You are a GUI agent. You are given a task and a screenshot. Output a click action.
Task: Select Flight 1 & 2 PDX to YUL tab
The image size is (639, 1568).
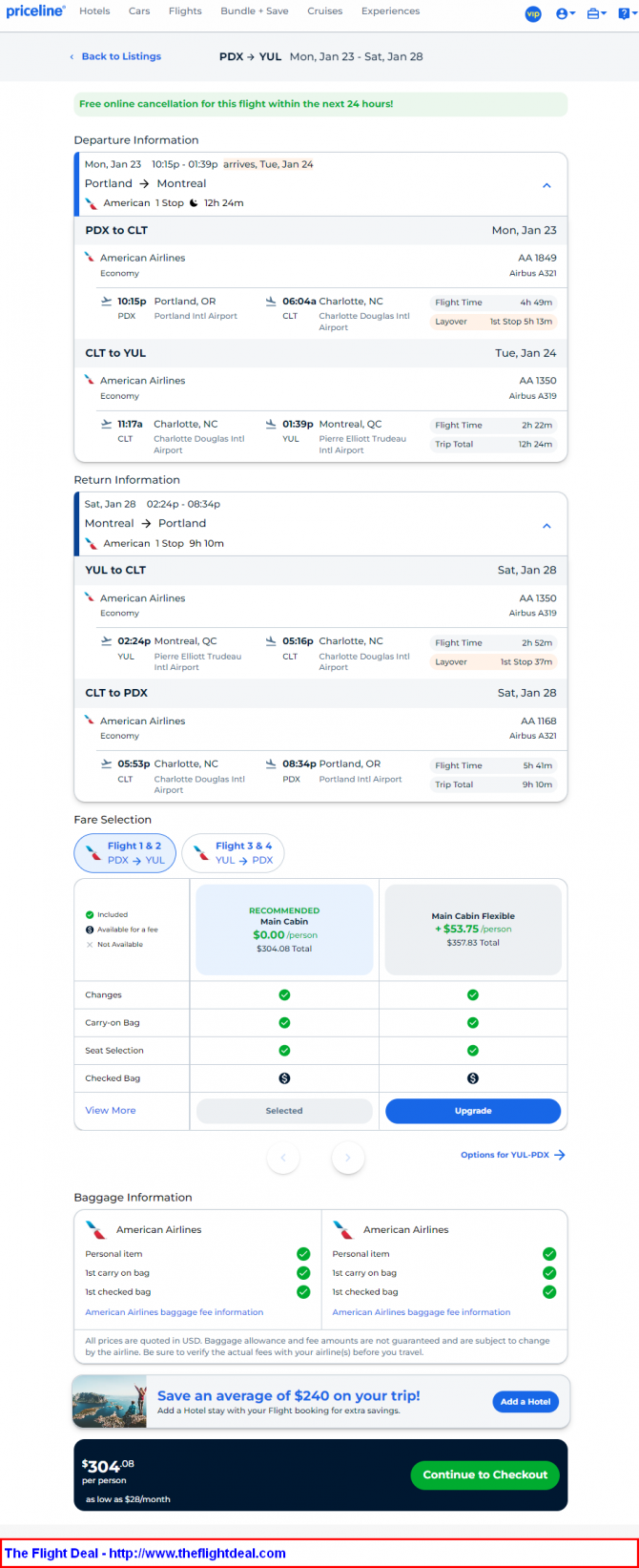pos(125,853)
